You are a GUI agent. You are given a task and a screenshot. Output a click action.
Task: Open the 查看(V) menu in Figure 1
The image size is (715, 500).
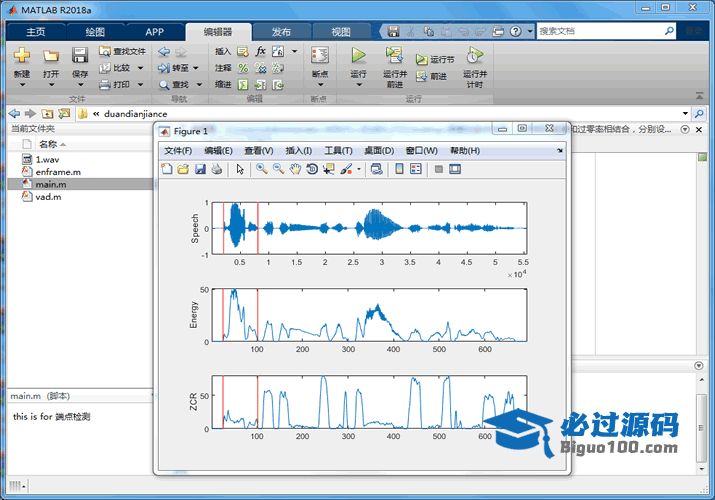[259, 151]
